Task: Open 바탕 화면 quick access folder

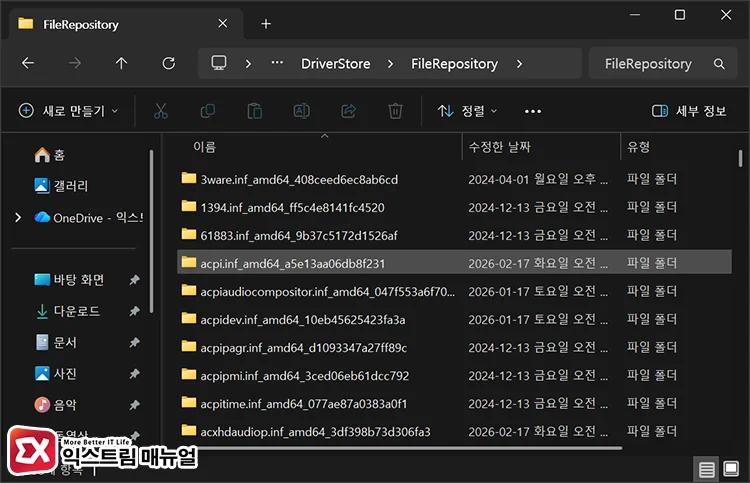Action: [69, 280]
